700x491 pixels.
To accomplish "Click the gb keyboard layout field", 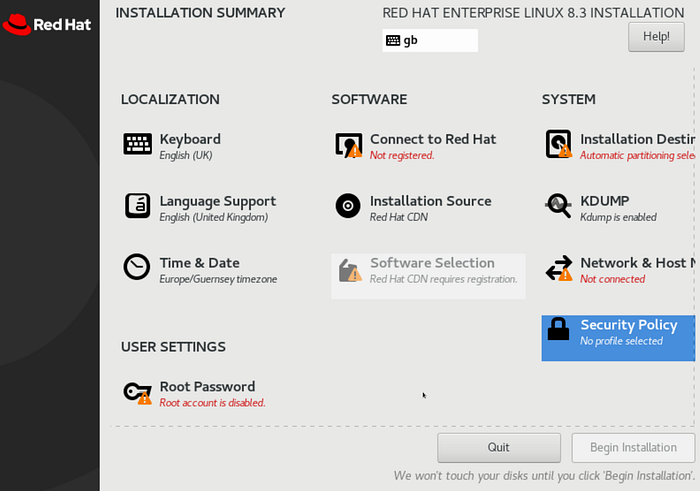I will click(430, 41).
